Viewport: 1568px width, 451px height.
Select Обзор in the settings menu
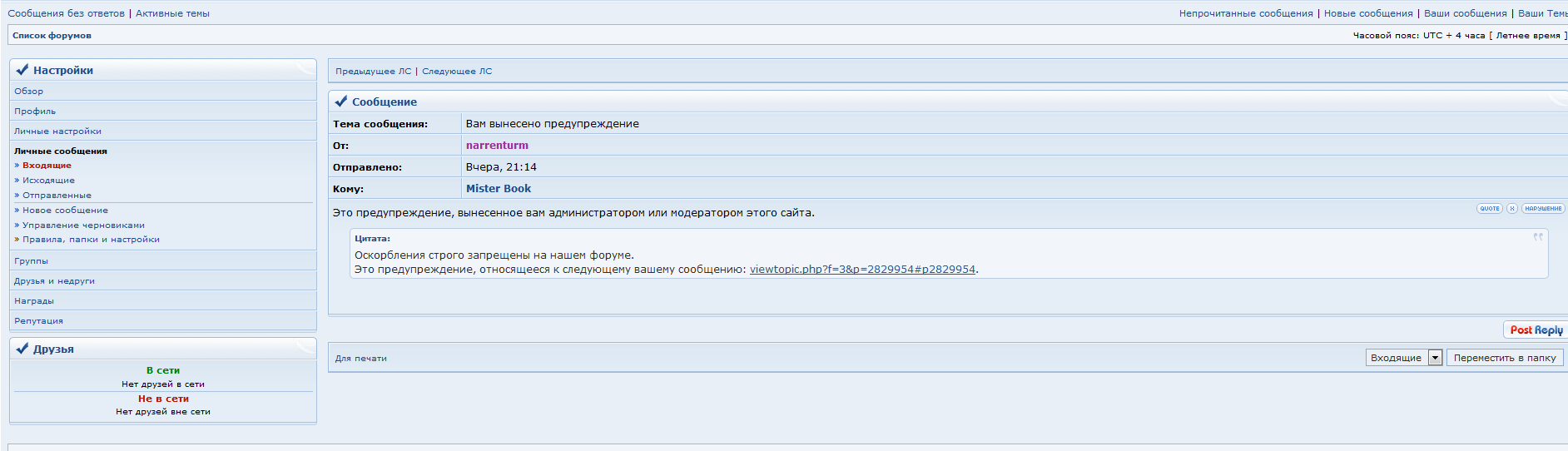coord(29,92)
